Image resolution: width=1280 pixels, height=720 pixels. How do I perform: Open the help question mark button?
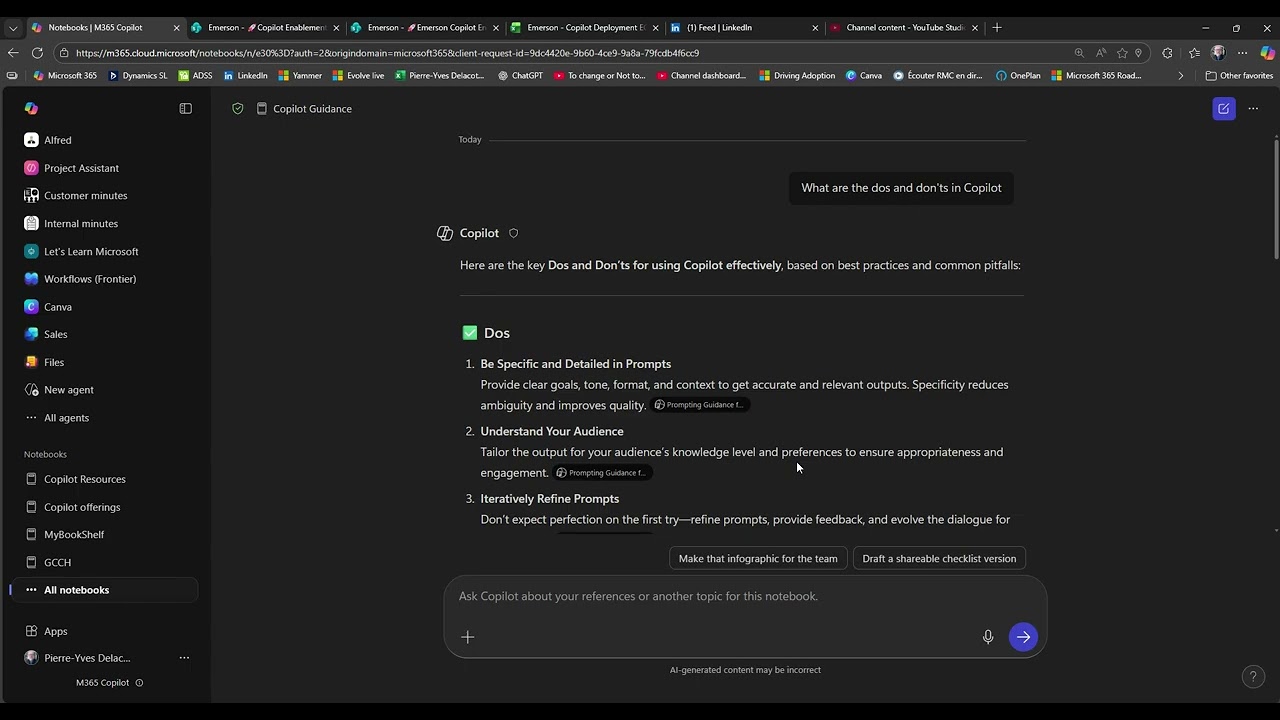[1253, 678]
